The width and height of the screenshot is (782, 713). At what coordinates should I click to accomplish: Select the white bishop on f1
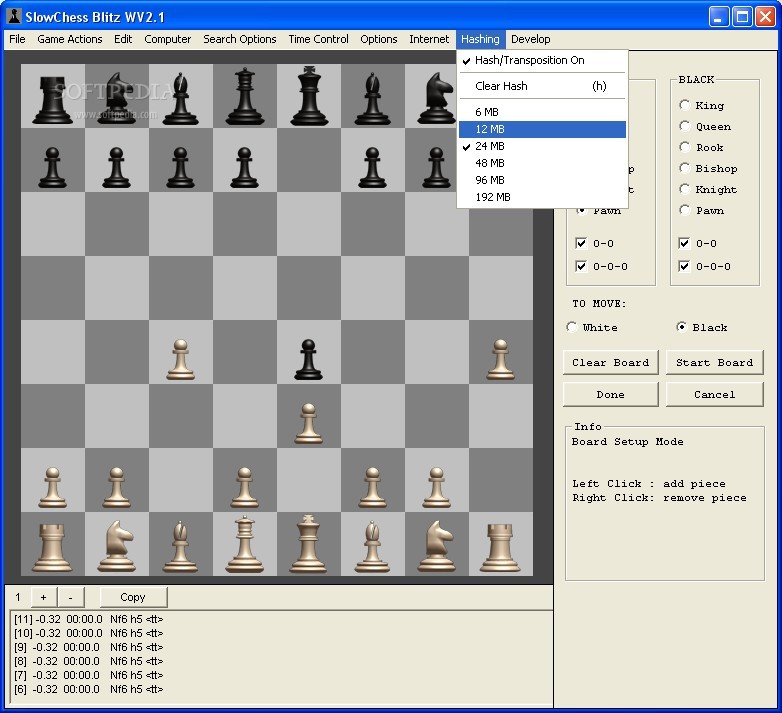[x=373, y=546]
